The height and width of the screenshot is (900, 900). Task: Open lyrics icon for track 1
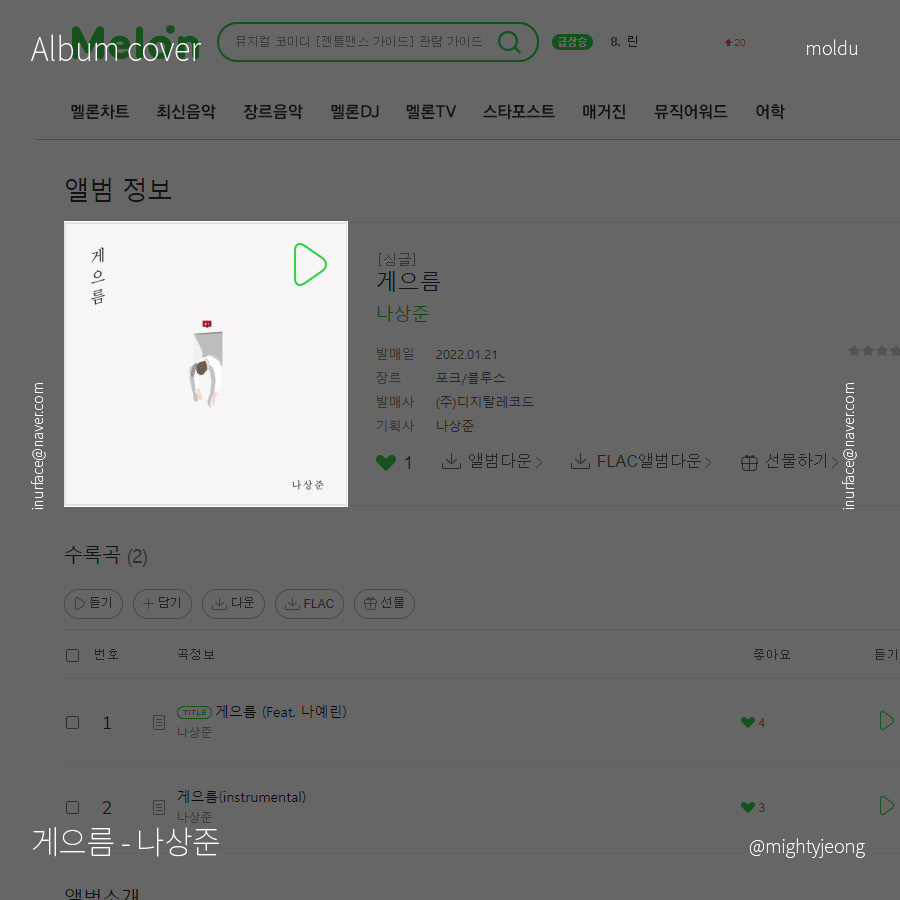pyautogui.click(x=159, y=723)
